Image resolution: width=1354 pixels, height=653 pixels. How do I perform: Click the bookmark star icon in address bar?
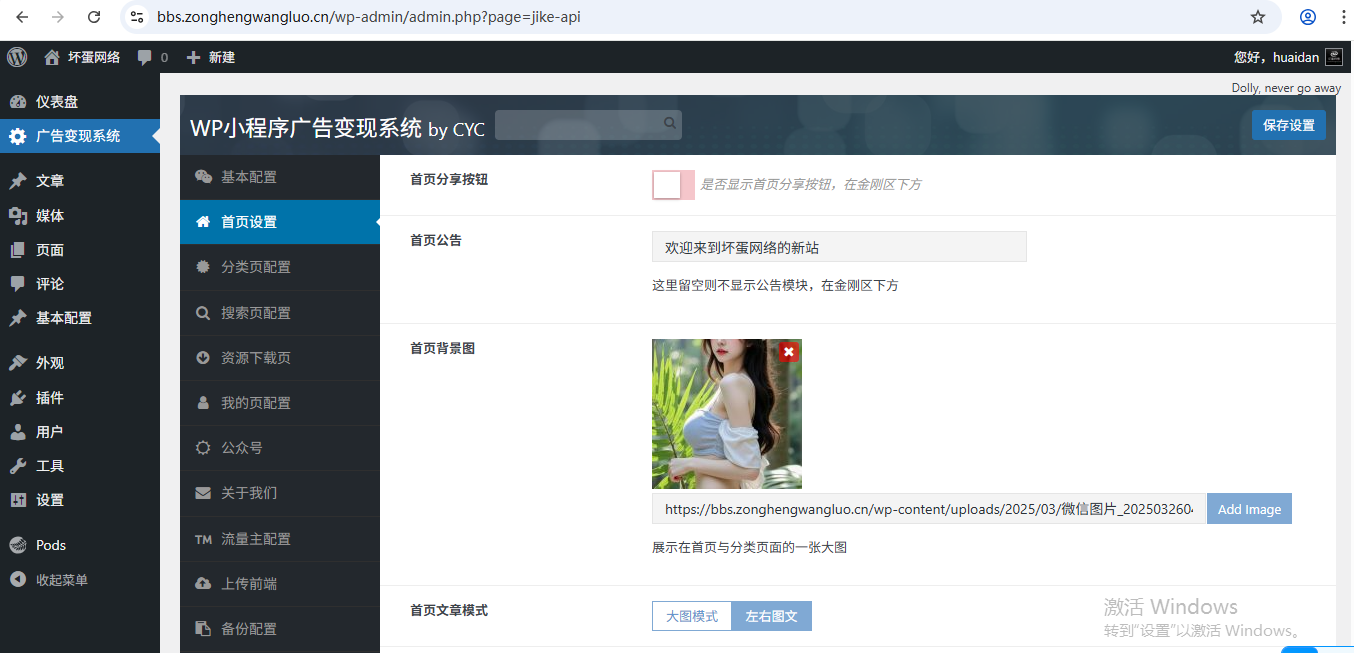pos(1258,17)
